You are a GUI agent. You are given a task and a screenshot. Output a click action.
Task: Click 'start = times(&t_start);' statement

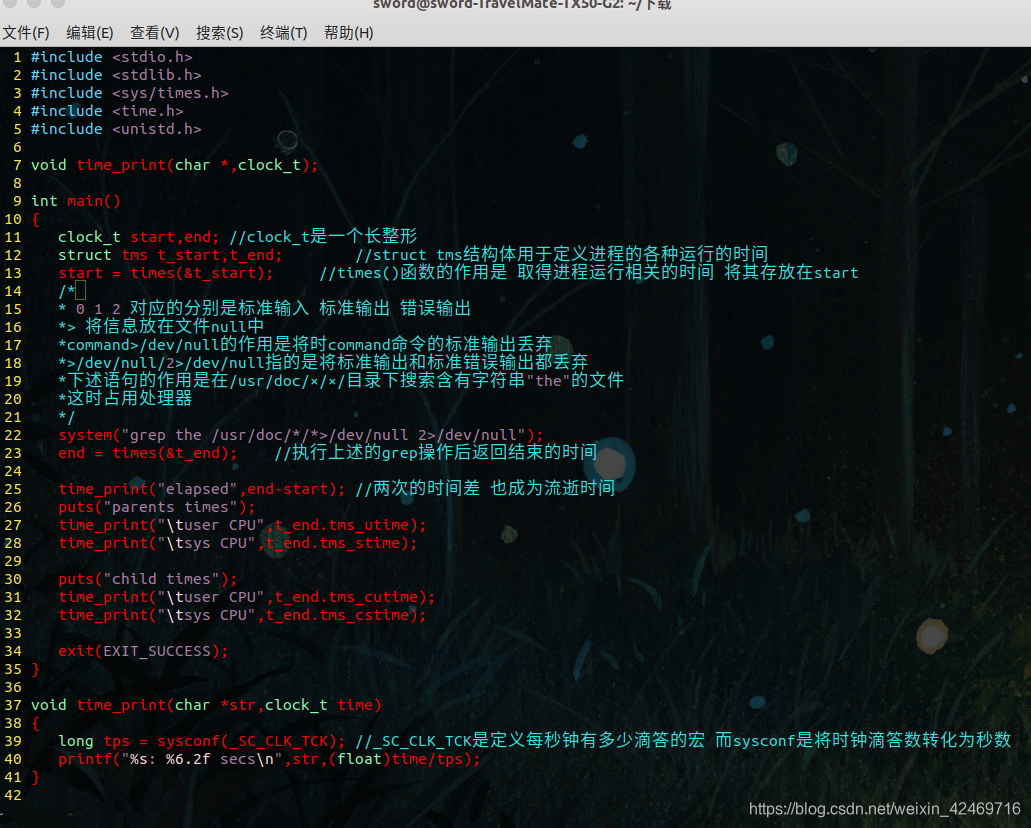(166, 273)
